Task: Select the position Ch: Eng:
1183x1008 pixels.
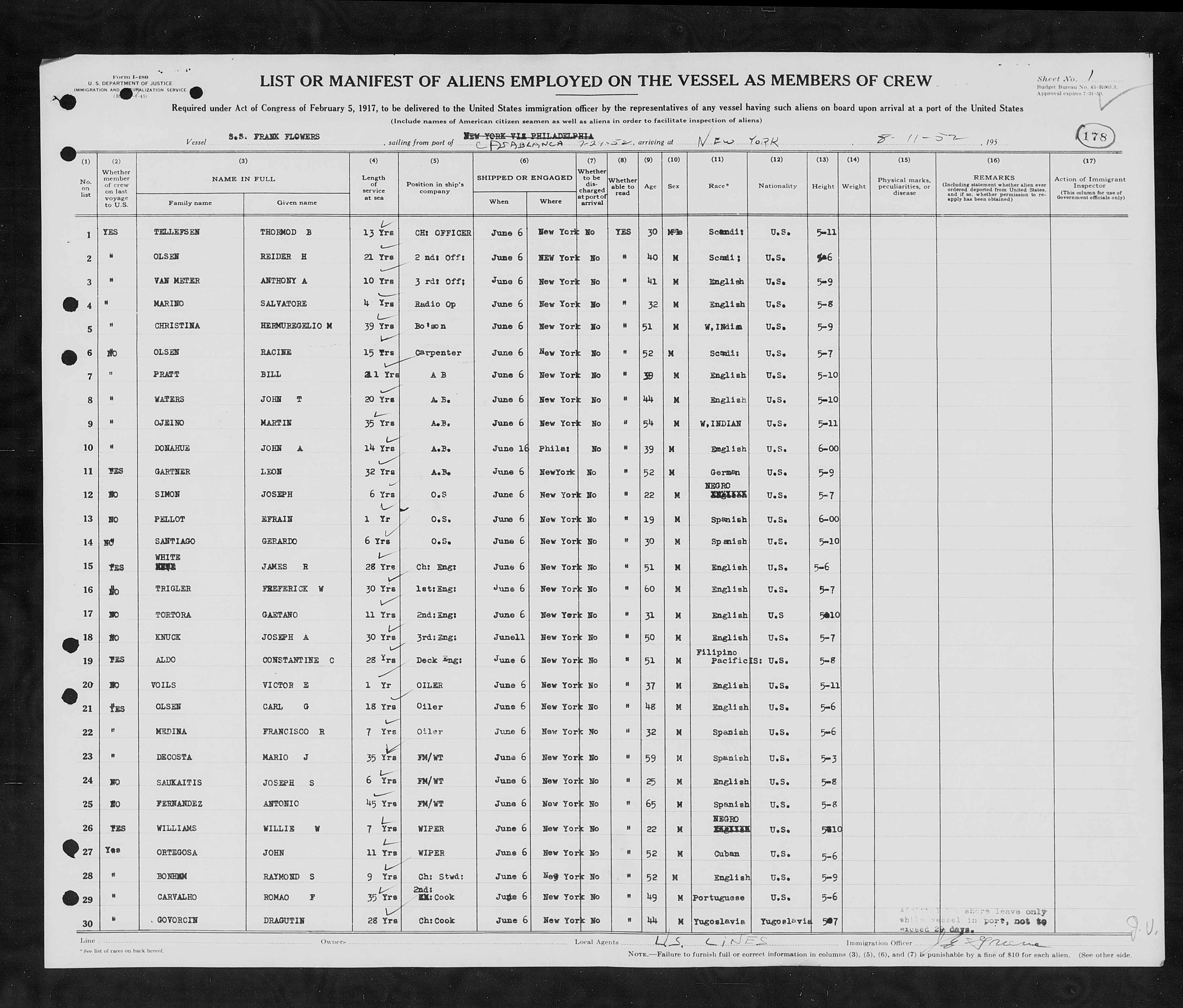Action: (437, 567)
